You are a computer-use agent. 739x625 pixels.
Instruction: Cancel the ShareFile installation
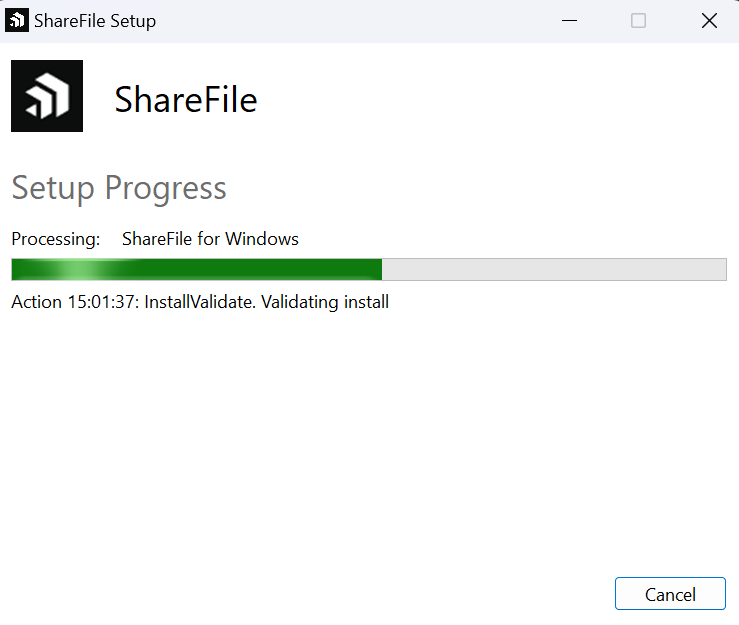[x=670, y=593]
